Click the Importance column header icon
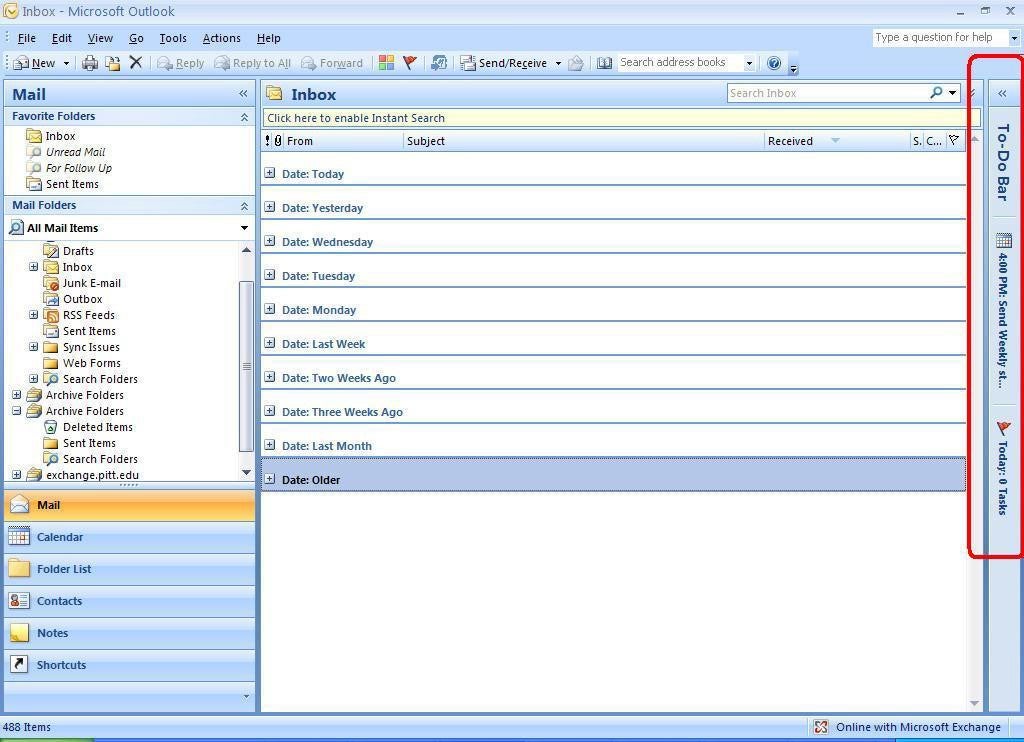This screenshot has height=742, width=1024. (x=267, y=140)
